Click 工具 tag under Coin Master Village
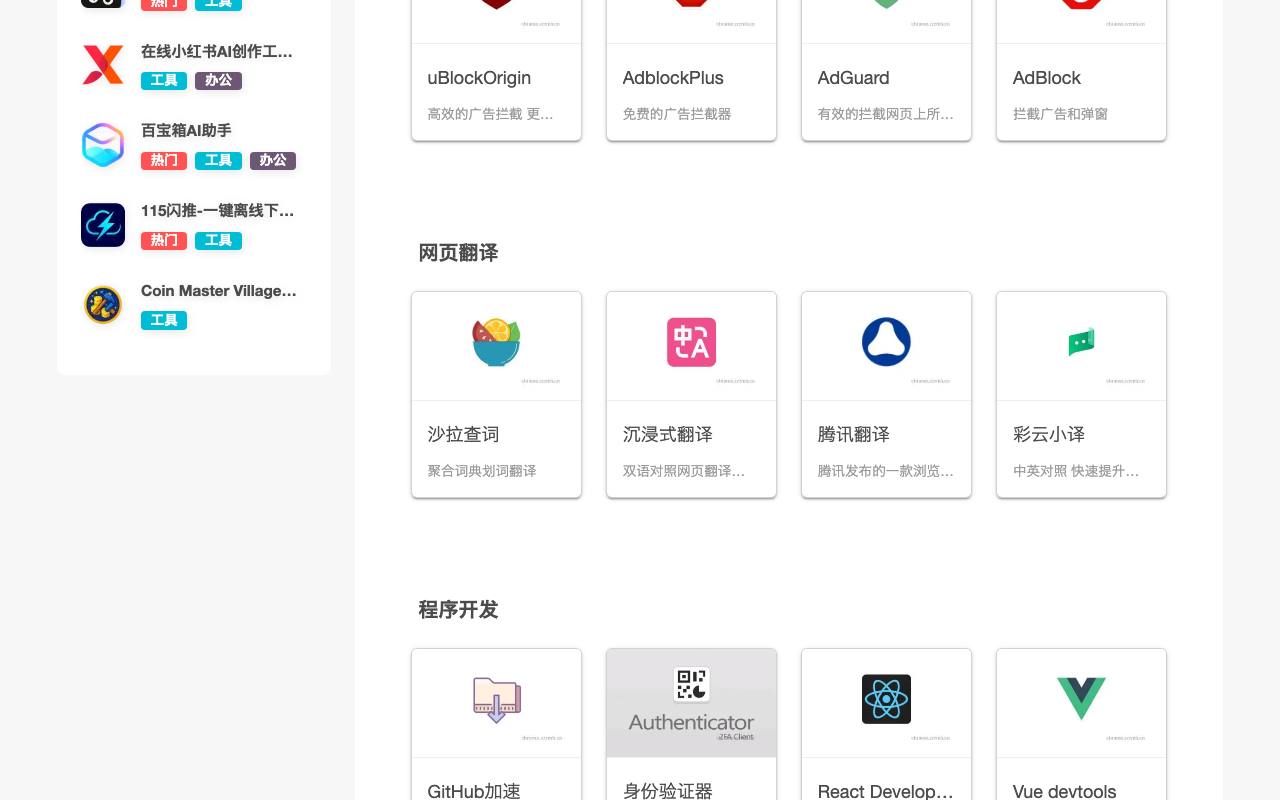Image resolution: width=1280 pixels, height=800 pixels. [x=164, y=320]
